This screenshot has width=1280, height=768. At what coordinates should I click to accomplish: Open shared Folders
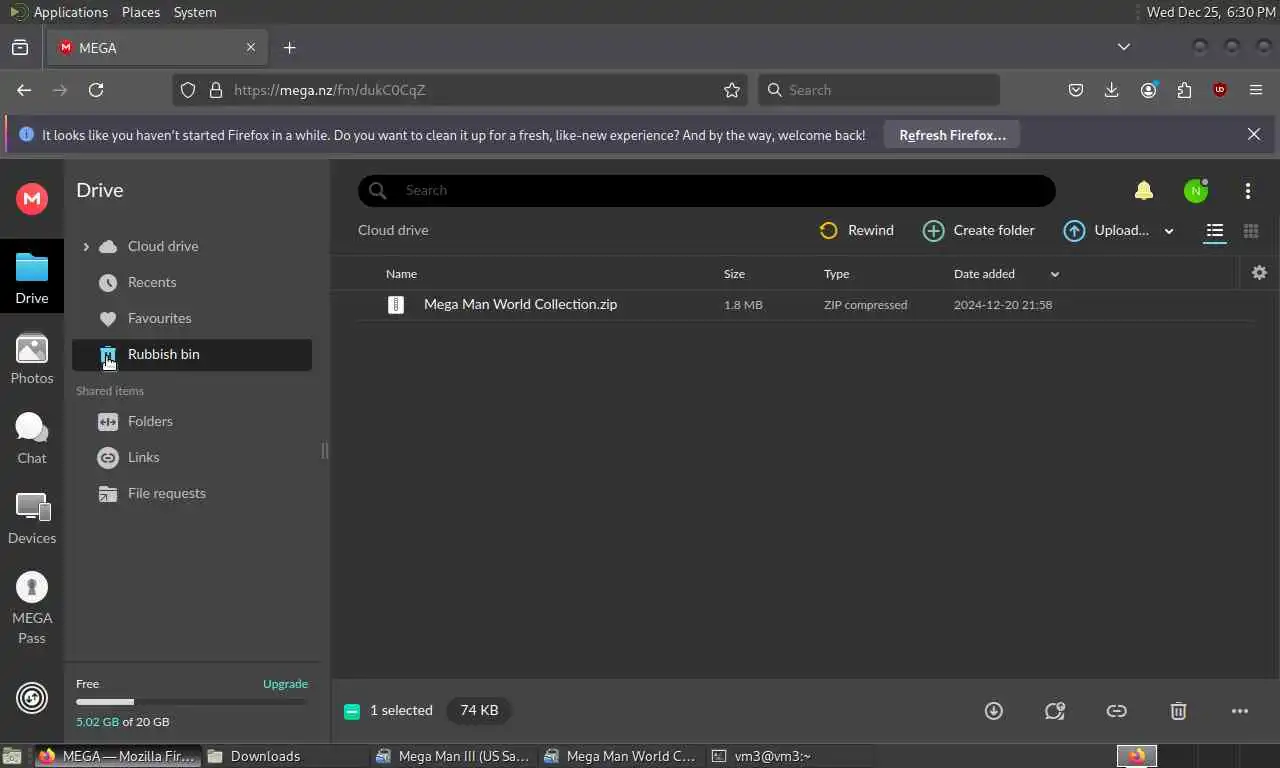(x=150, y=421)
